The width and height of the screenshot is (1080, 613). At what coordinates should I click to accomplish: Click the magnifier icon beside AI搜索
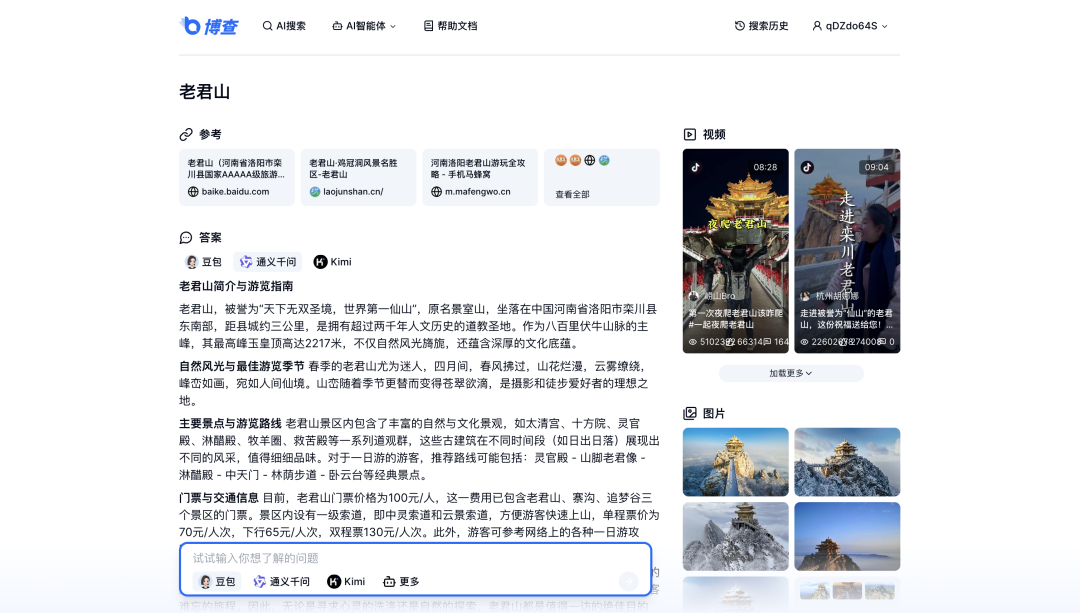(267, 26)
